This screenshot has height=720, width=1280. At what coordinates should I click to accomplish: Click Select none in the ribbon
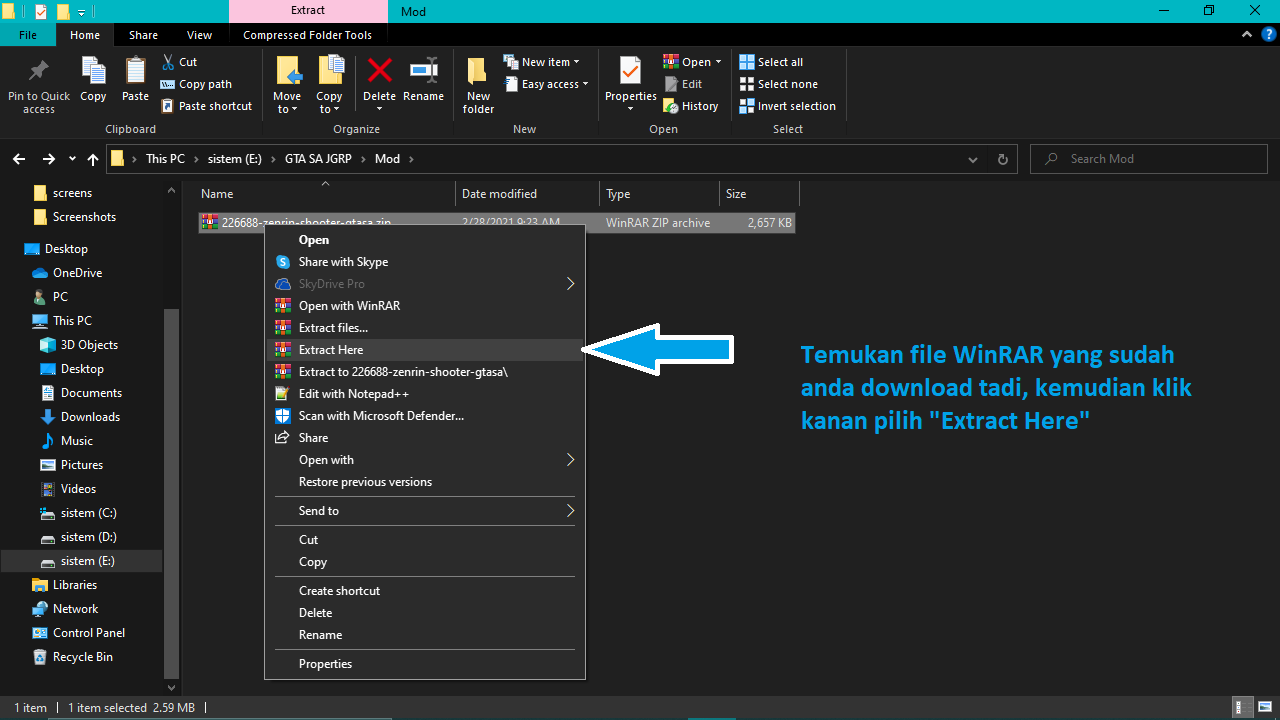pyautogui.click(x=778, y=84)
